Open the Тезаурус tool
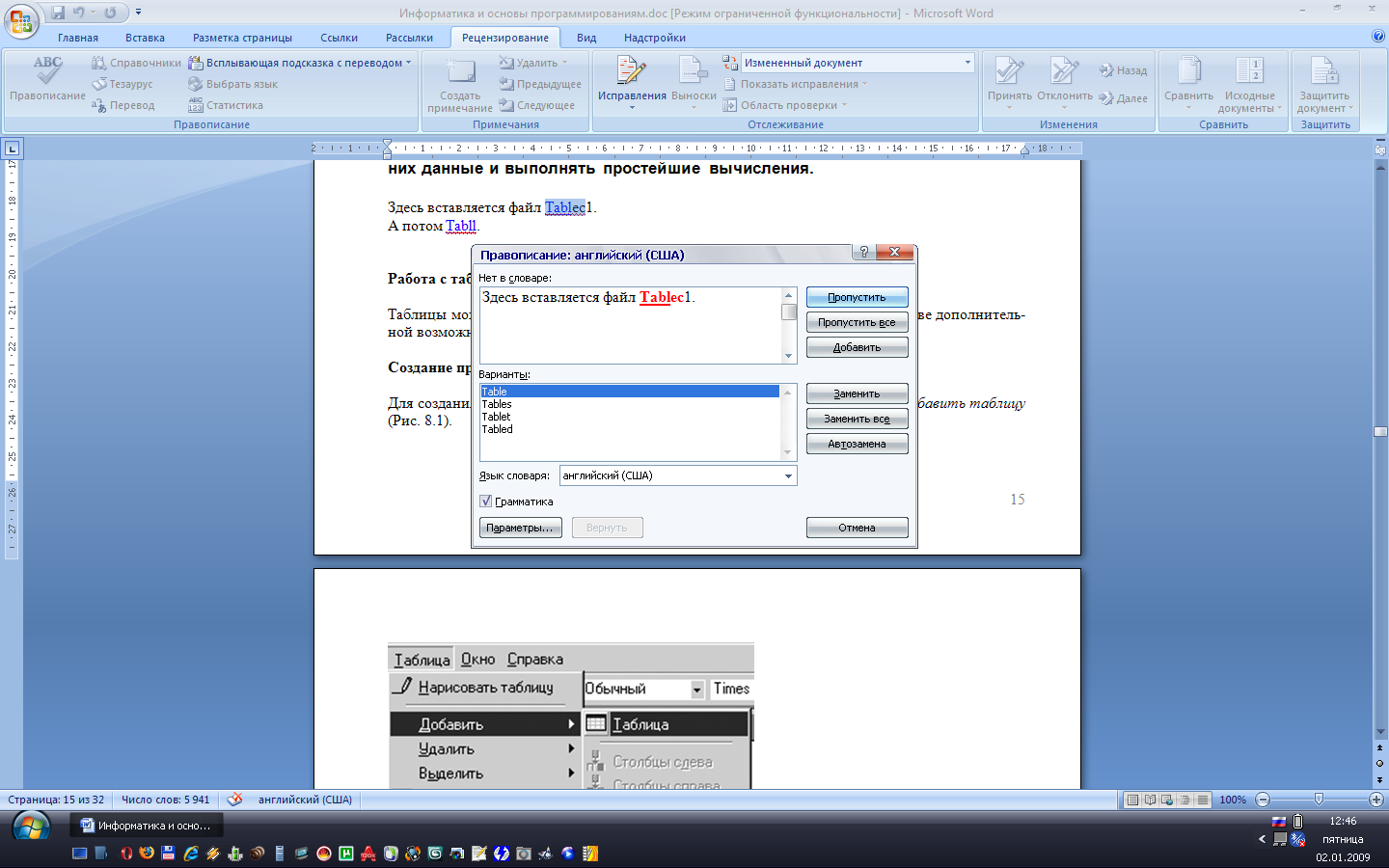The width and height of the screenshot is (1389, 868). pos(123,84)
